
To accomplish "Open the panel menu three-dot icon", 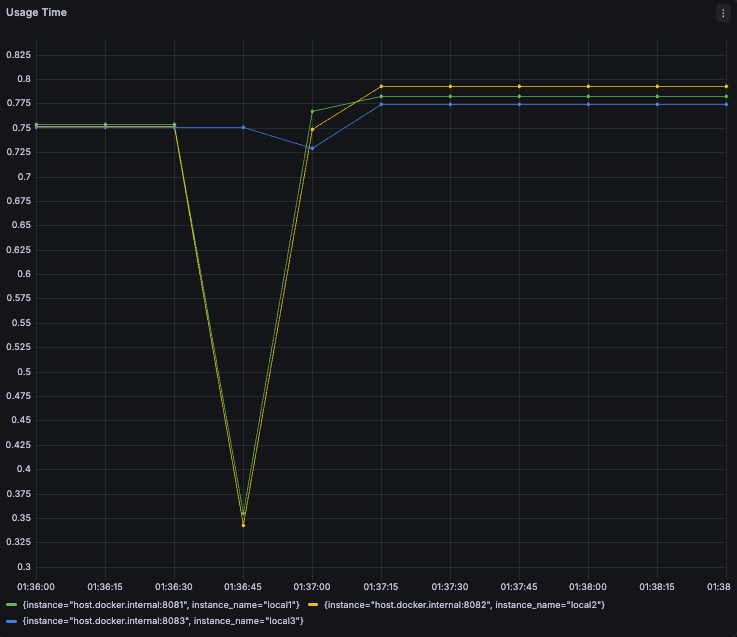I will point(723,13).
